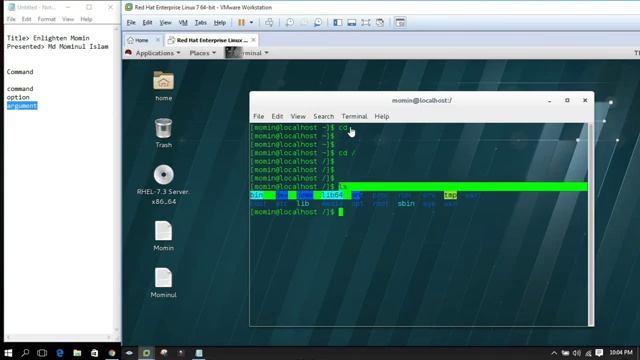
Task: Open Terminal window Edit menu
Action: (277, 116)
